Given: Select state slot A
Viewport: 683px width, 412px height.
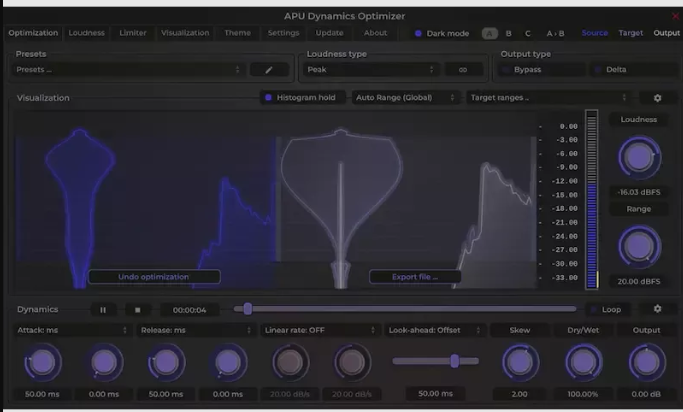Looking at the screenshot, I should 490,34.
